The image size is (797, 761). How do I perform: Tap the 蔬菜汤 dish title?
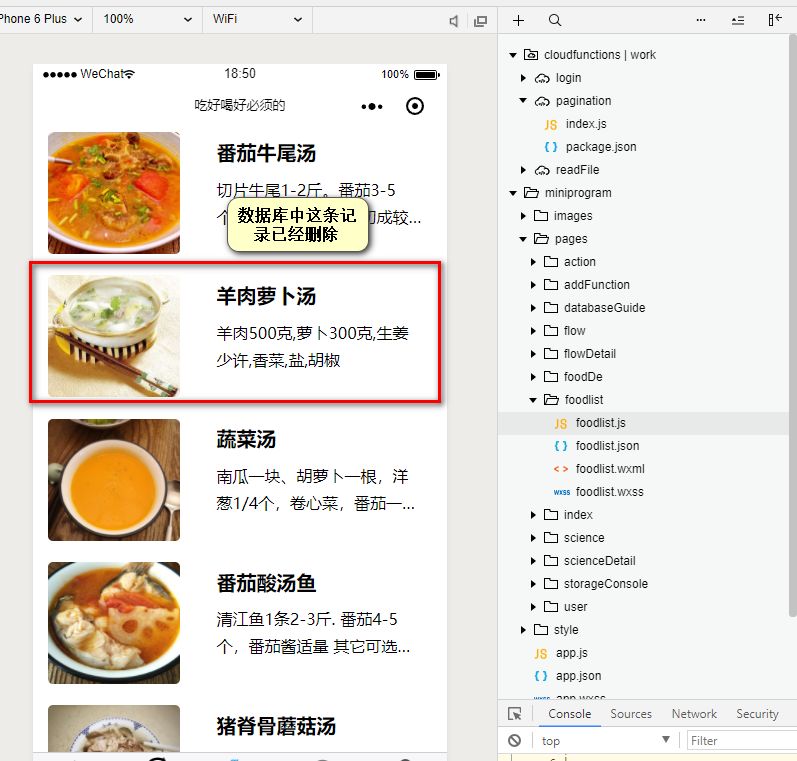click(x=246, y=439)
